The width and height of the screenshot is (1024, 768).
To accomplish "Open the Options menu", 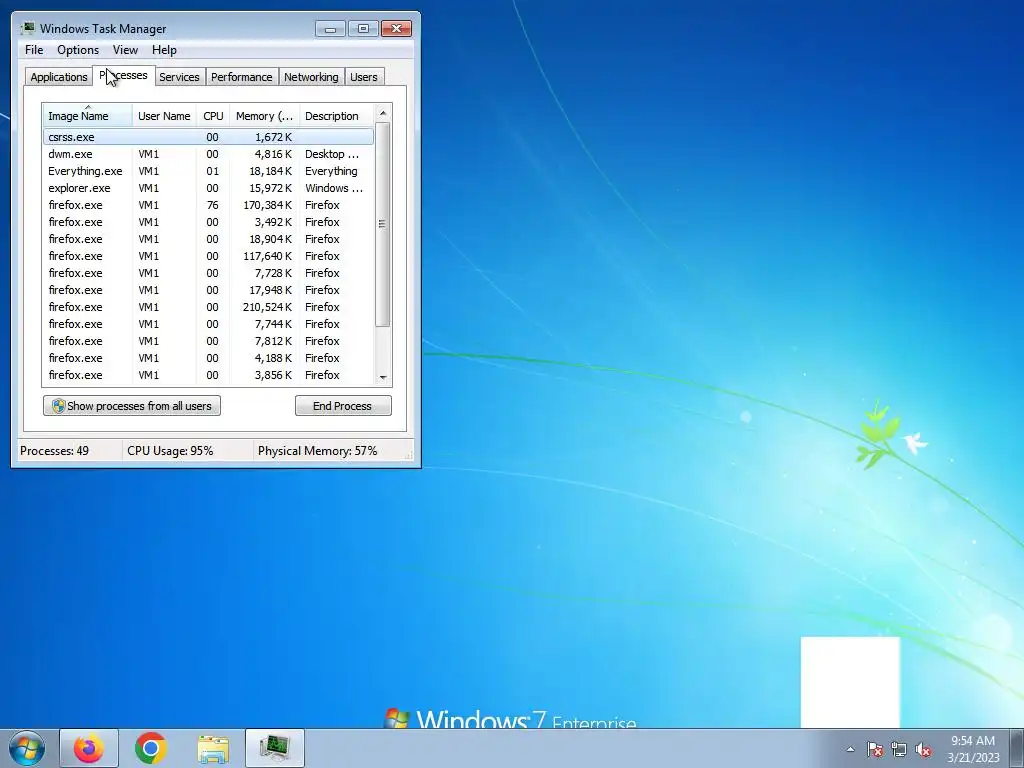I will [78, 50].
